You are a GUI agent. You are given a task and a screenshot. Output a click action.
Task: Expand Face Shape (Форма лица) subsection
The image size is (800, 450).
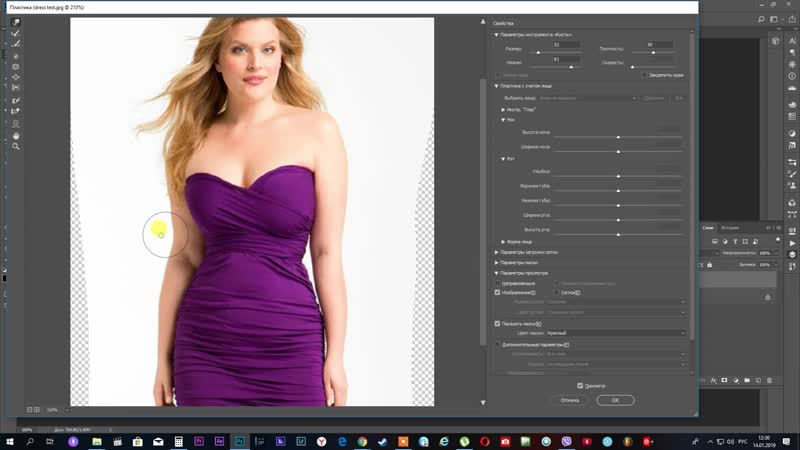click(503, 242)
